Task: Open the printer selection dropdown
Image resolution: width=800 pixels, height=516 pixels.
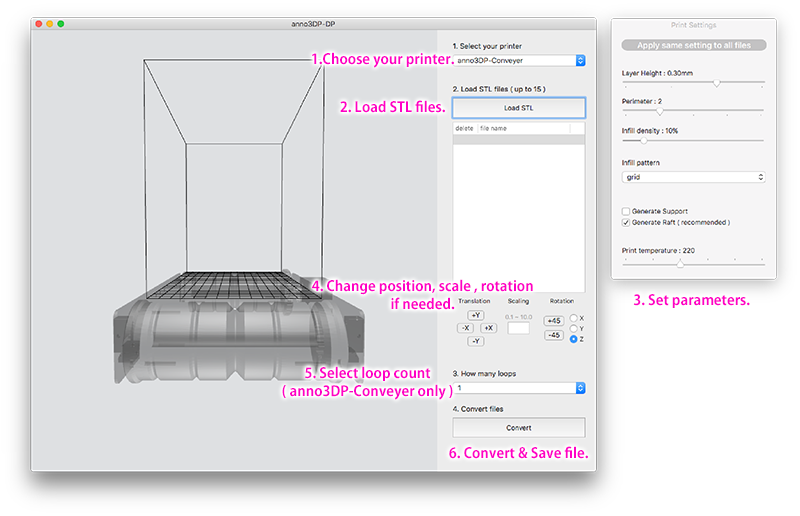Action: click(x=518, y=61)
